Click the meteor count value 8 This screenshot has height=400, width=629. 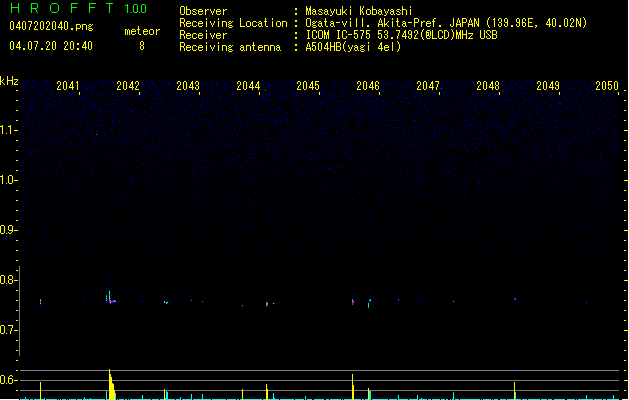tap(142, 46)
